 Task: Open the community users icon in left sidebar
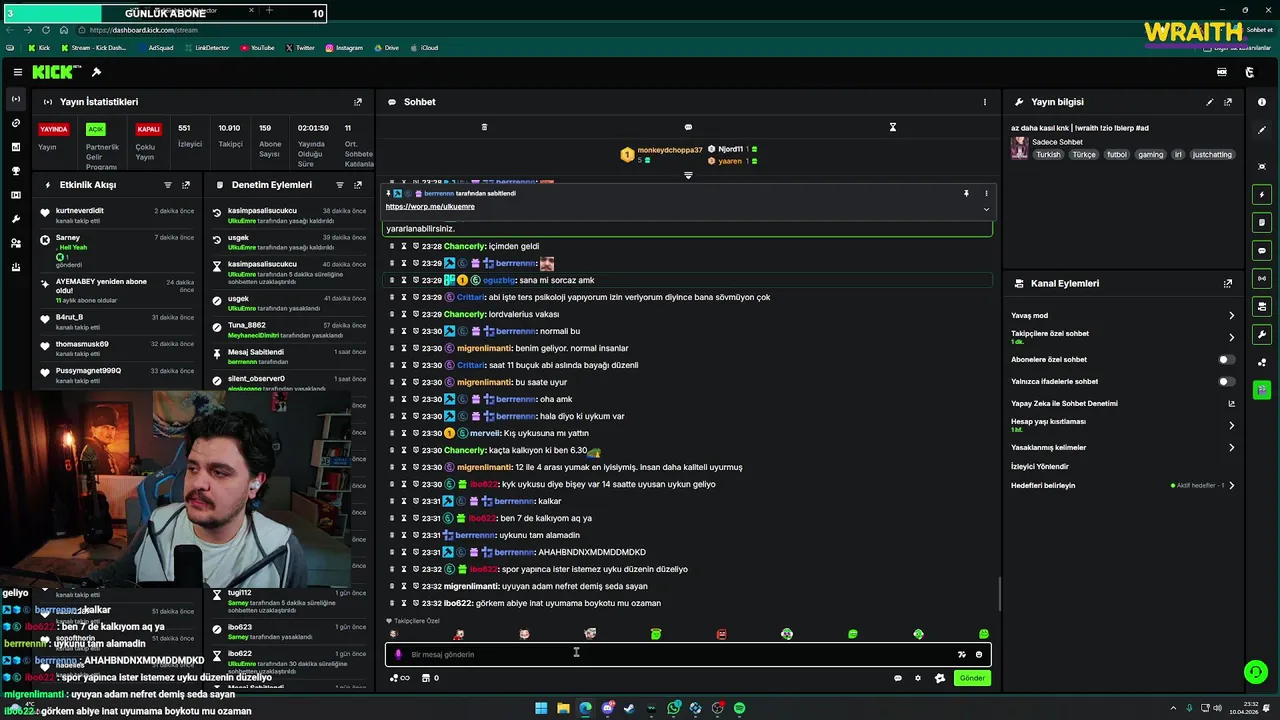coord(15,243)
